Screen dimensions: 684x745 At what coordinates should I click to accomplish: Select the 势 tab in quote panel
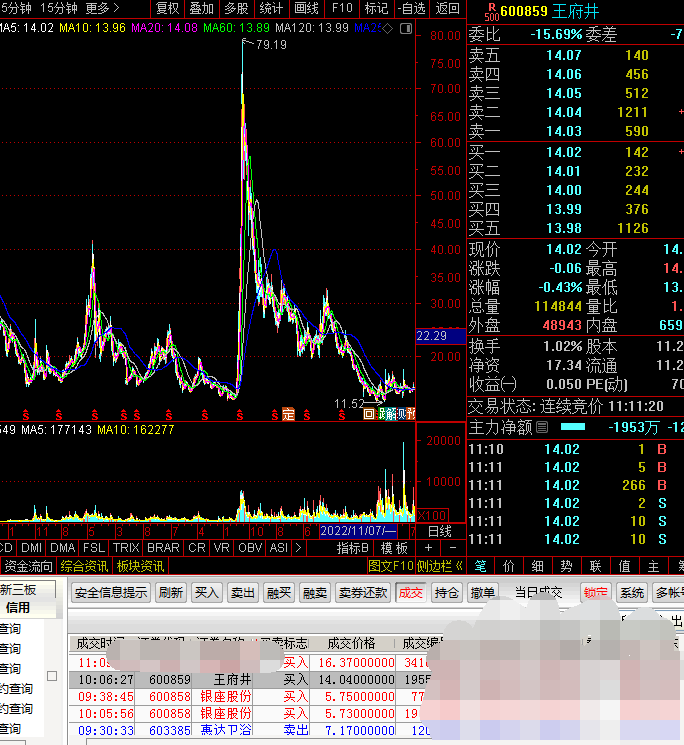(566, 566)
